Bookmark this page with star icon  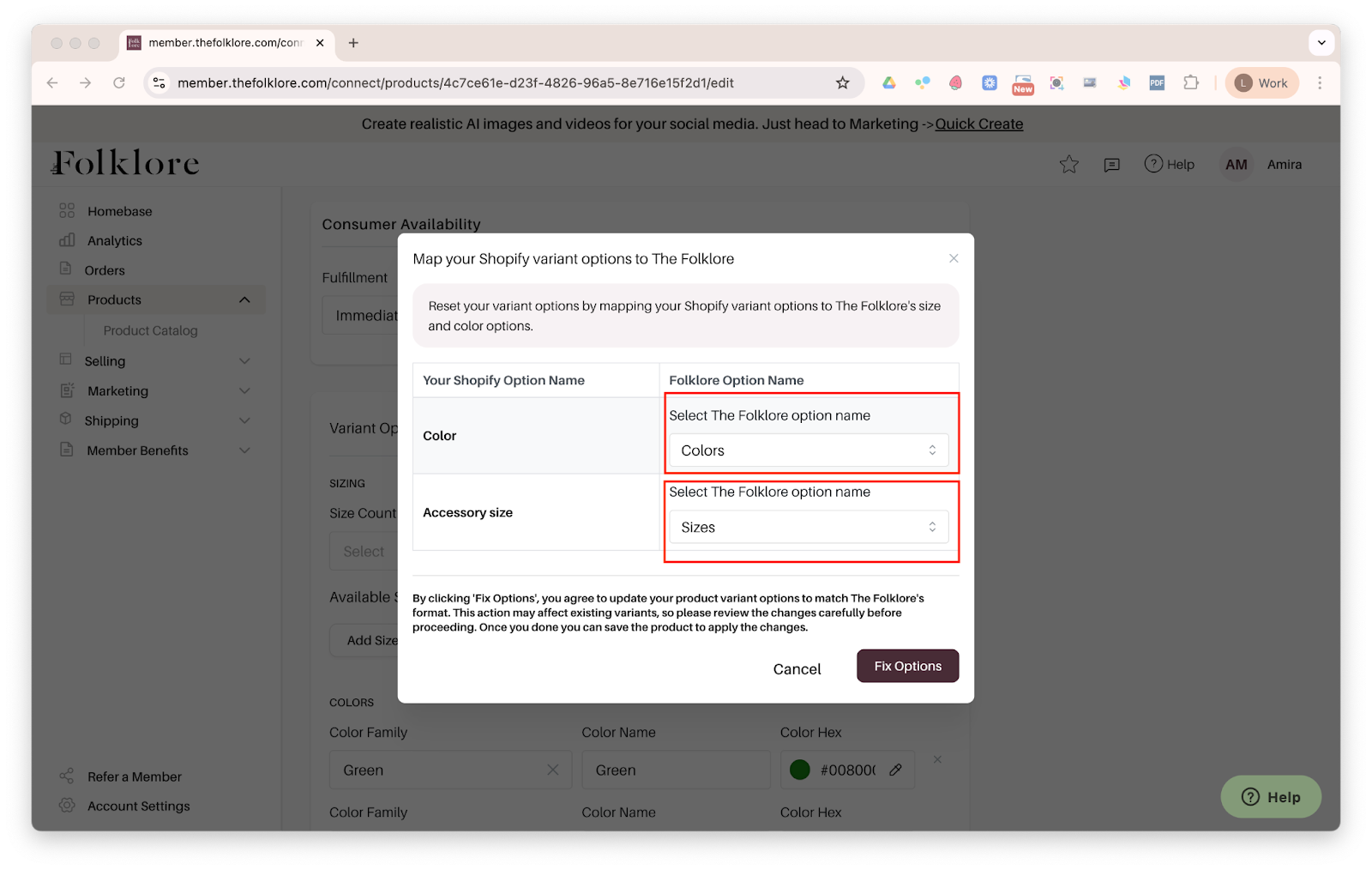click(842, 83)
